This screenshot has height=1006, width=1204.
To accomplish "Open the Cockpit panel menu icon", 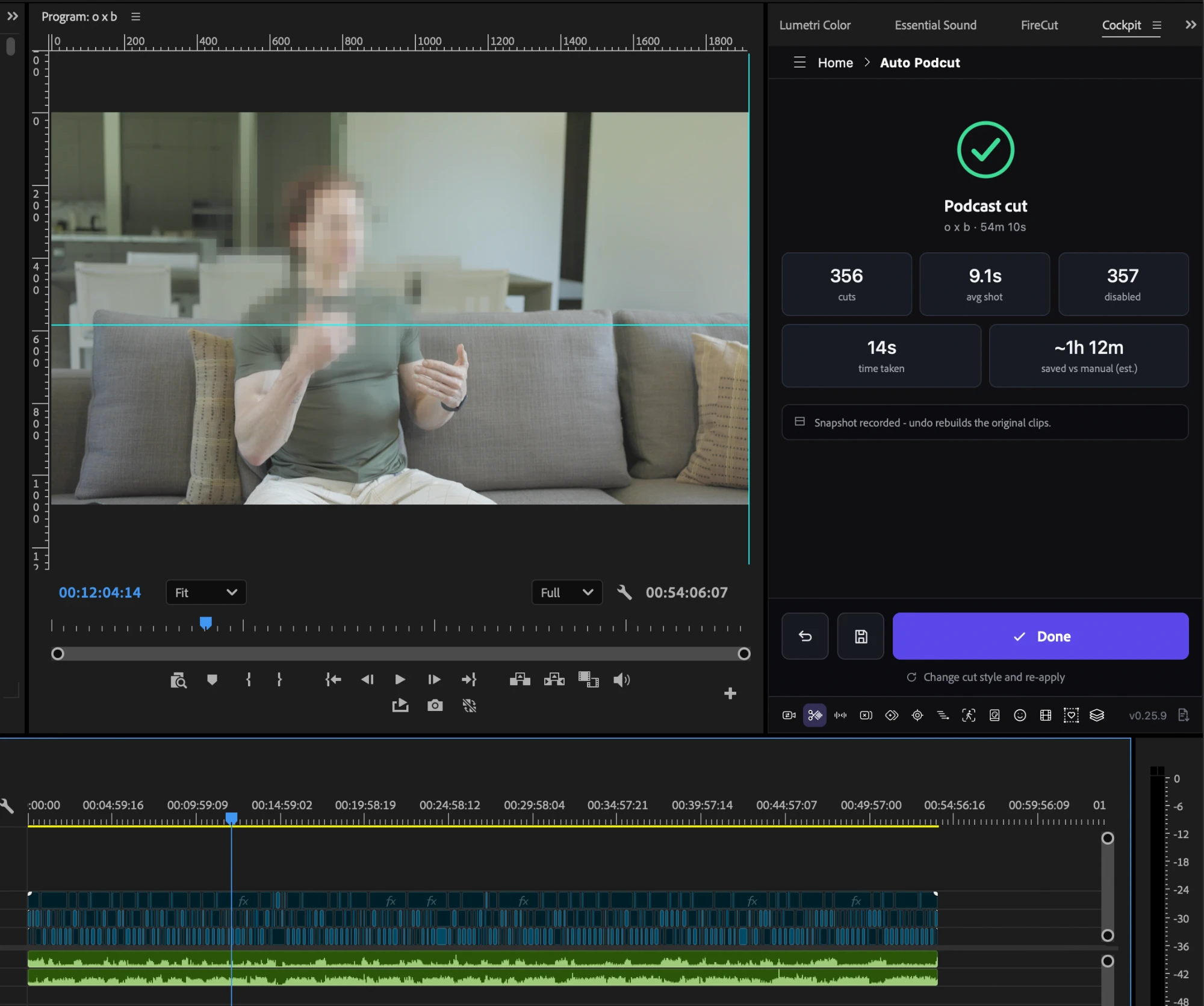I will click(x=1156, y=25).
